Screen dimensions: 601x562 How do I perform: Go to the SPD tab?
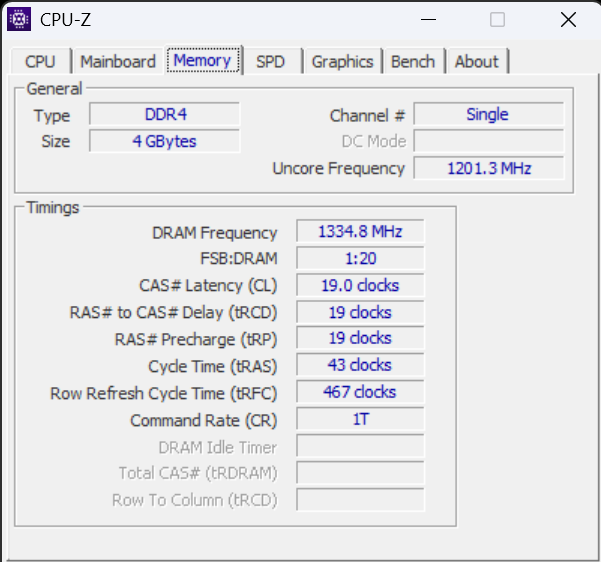point(271,61)
